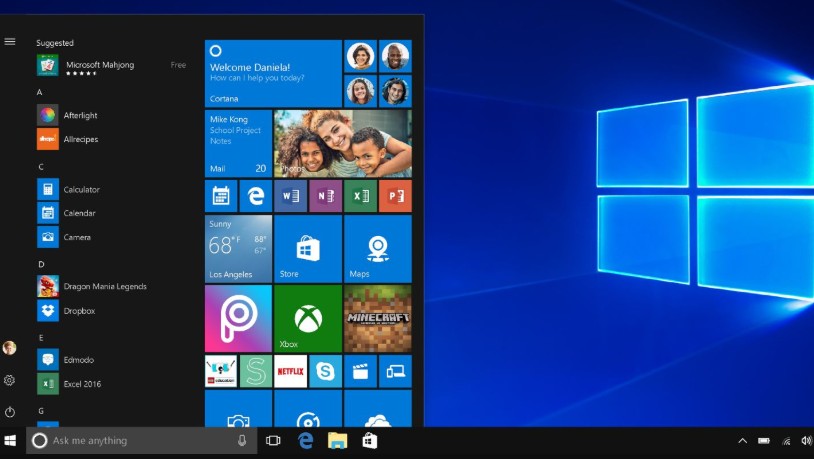Open the Weather tile for Los Angeles

238,249
